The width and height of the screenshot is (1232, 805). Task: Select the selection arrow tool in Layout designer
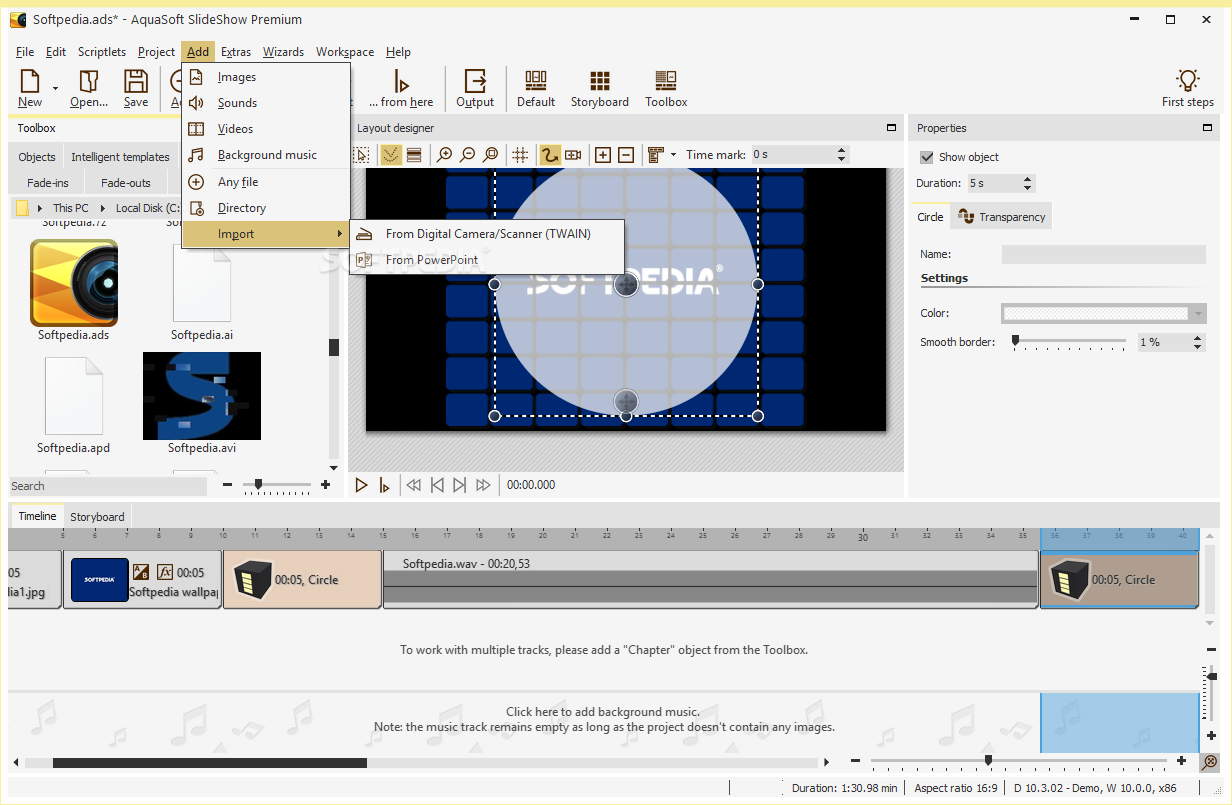(361, 155)
